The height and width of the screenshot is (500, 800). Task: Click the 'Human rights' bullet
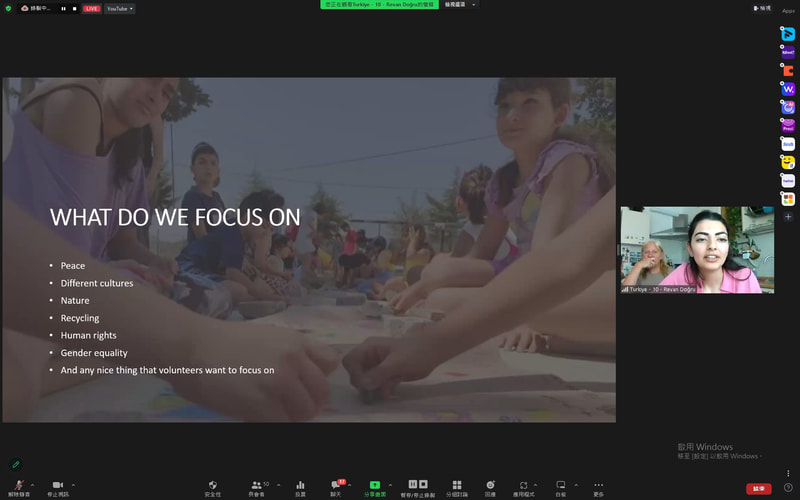[x=88, y=335]
